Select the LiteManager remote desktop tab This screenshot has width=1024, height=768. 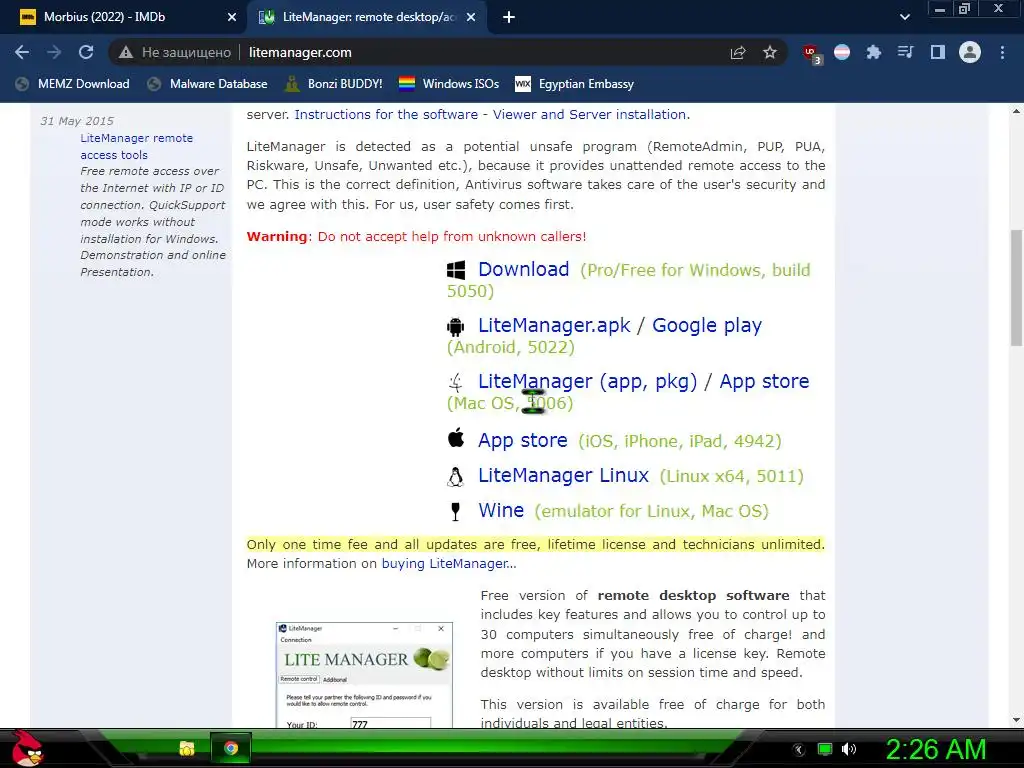369,18
